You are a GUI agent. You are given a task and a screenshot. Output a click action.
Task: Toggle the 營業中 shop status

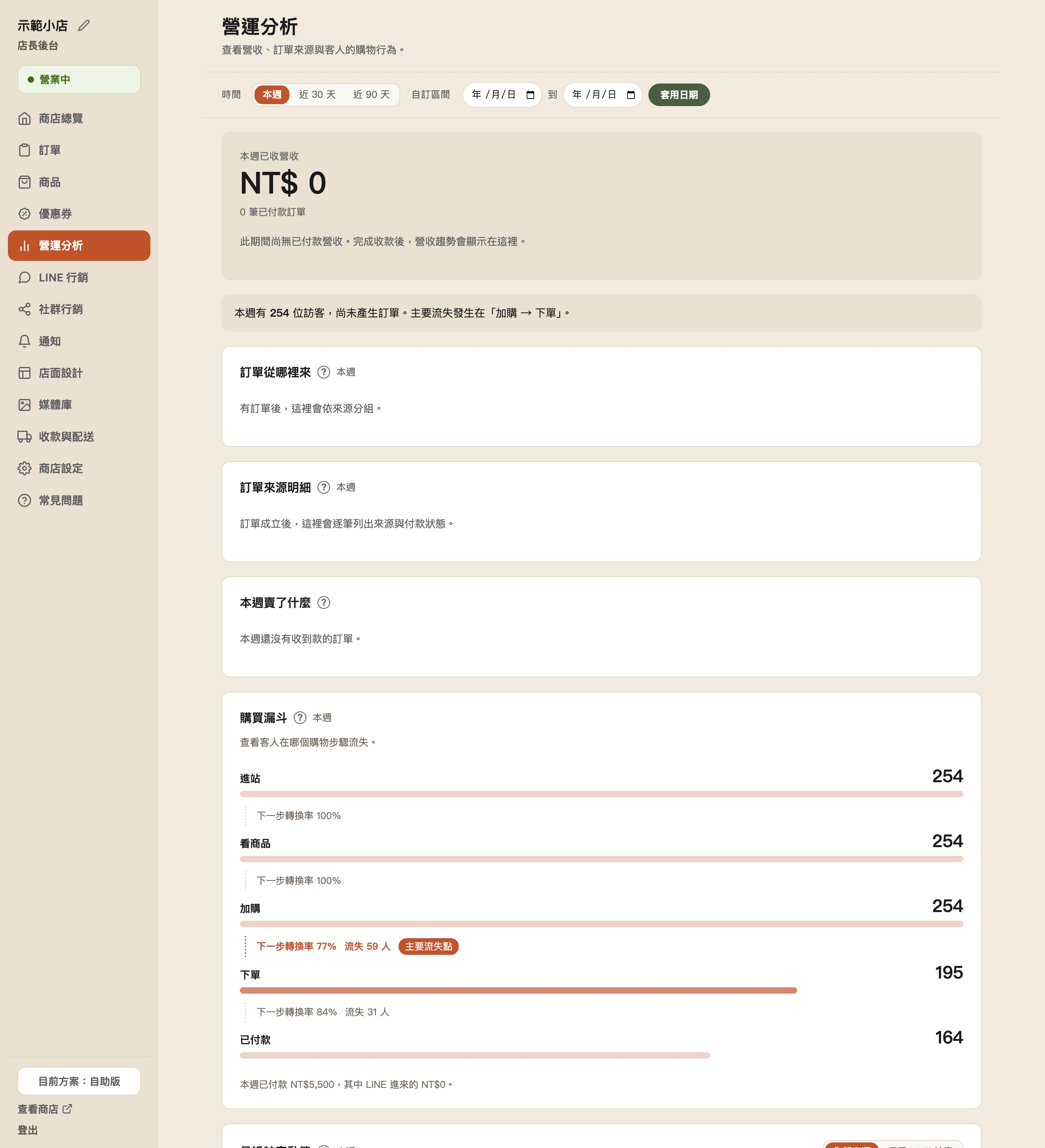79,80
